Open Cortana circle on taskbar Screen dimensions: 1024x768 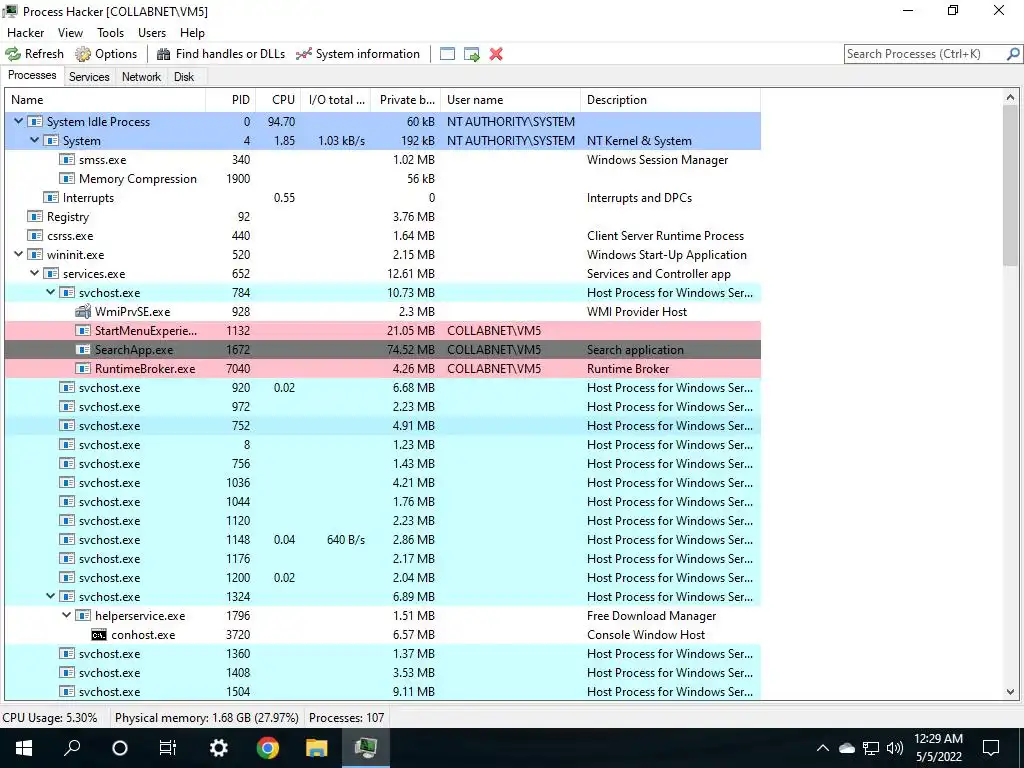pos(120,748)
